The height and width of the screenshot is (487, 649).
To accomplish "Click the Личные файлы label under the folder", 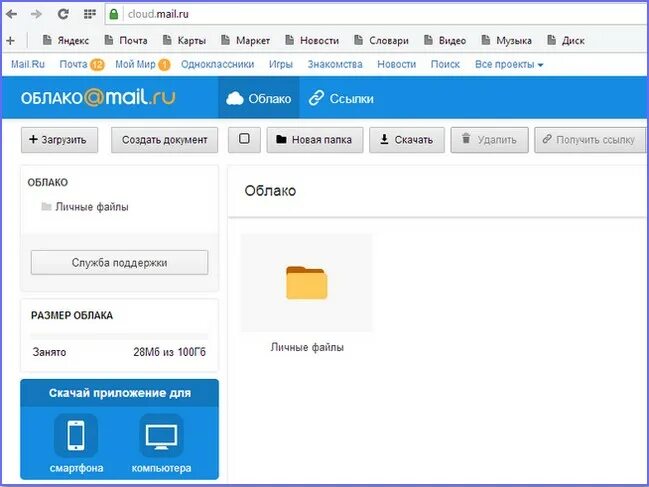I will point(307,347).
